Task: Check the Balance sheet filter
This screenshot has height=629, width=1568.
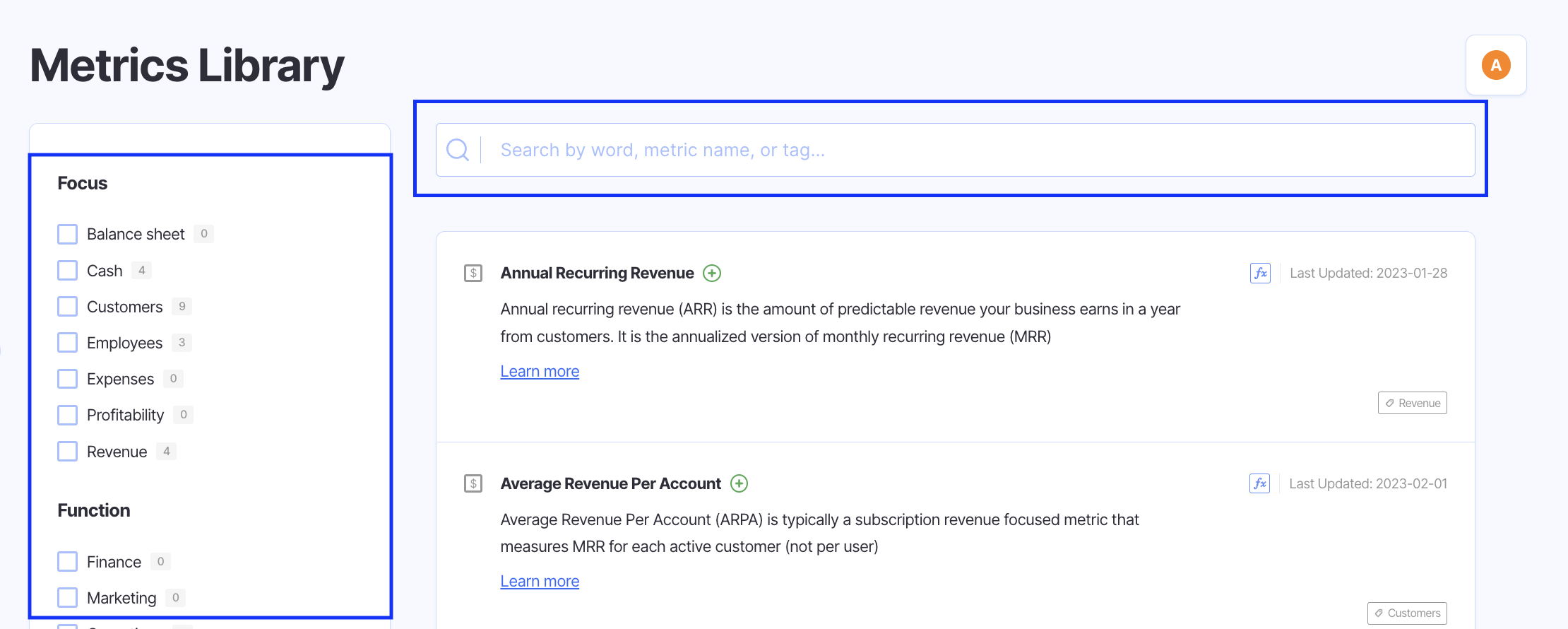Action: coord(68,234)
